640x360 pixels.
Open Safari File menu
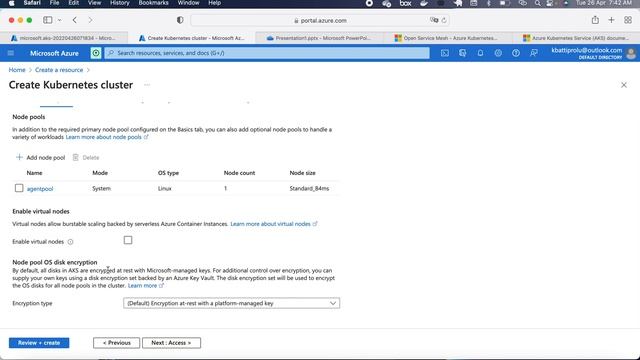click(x=54, y=3)
